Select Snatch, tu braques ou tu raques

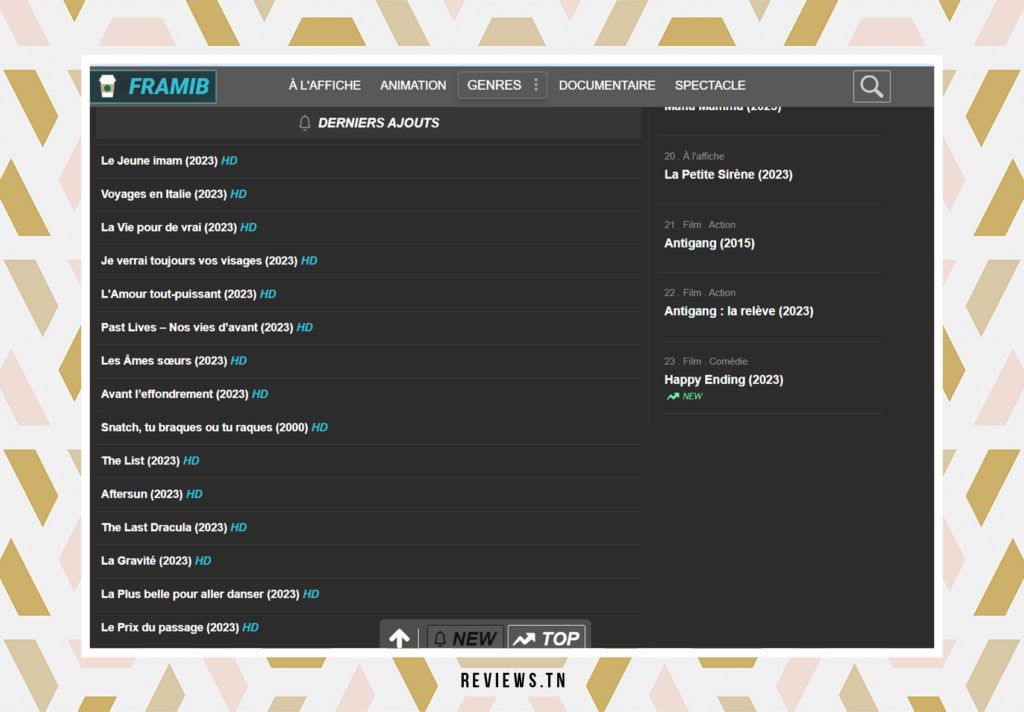[x=204, y=427]
